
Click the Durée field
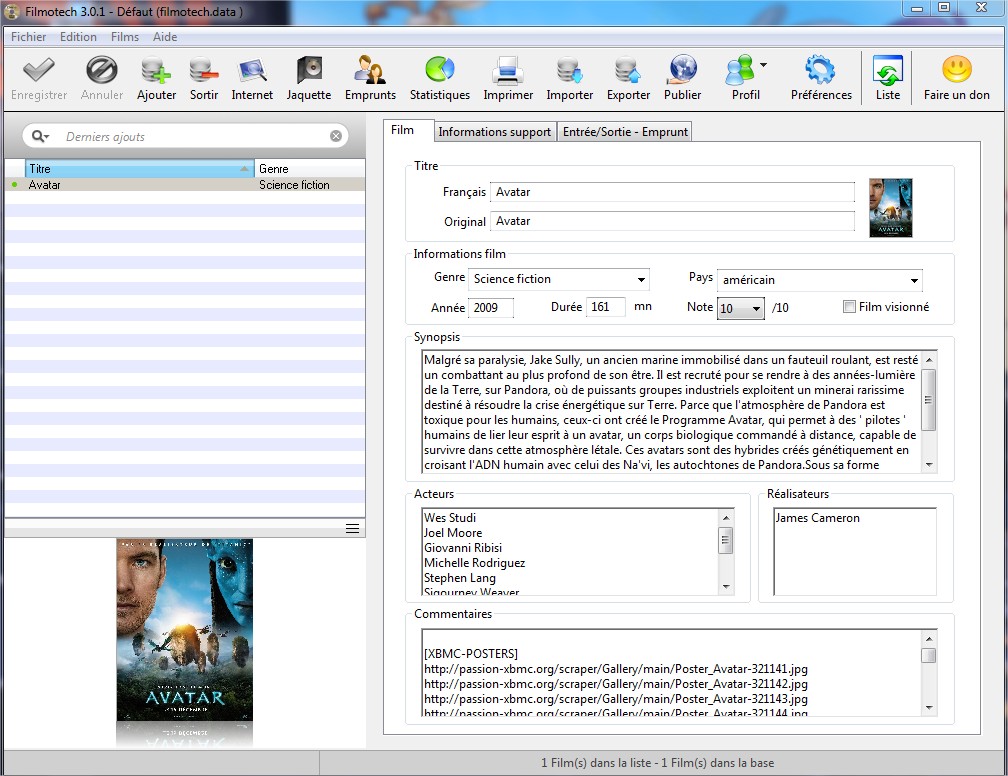[x=605, y=307]
